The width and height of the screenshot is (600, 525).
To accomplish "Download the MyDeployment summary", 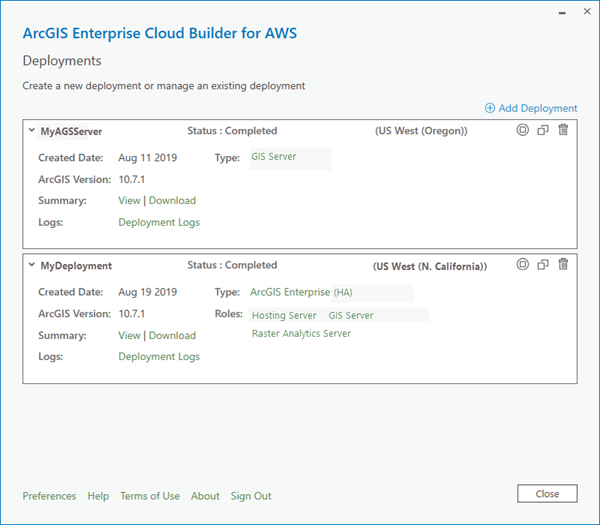I will [x=172, y=336].
